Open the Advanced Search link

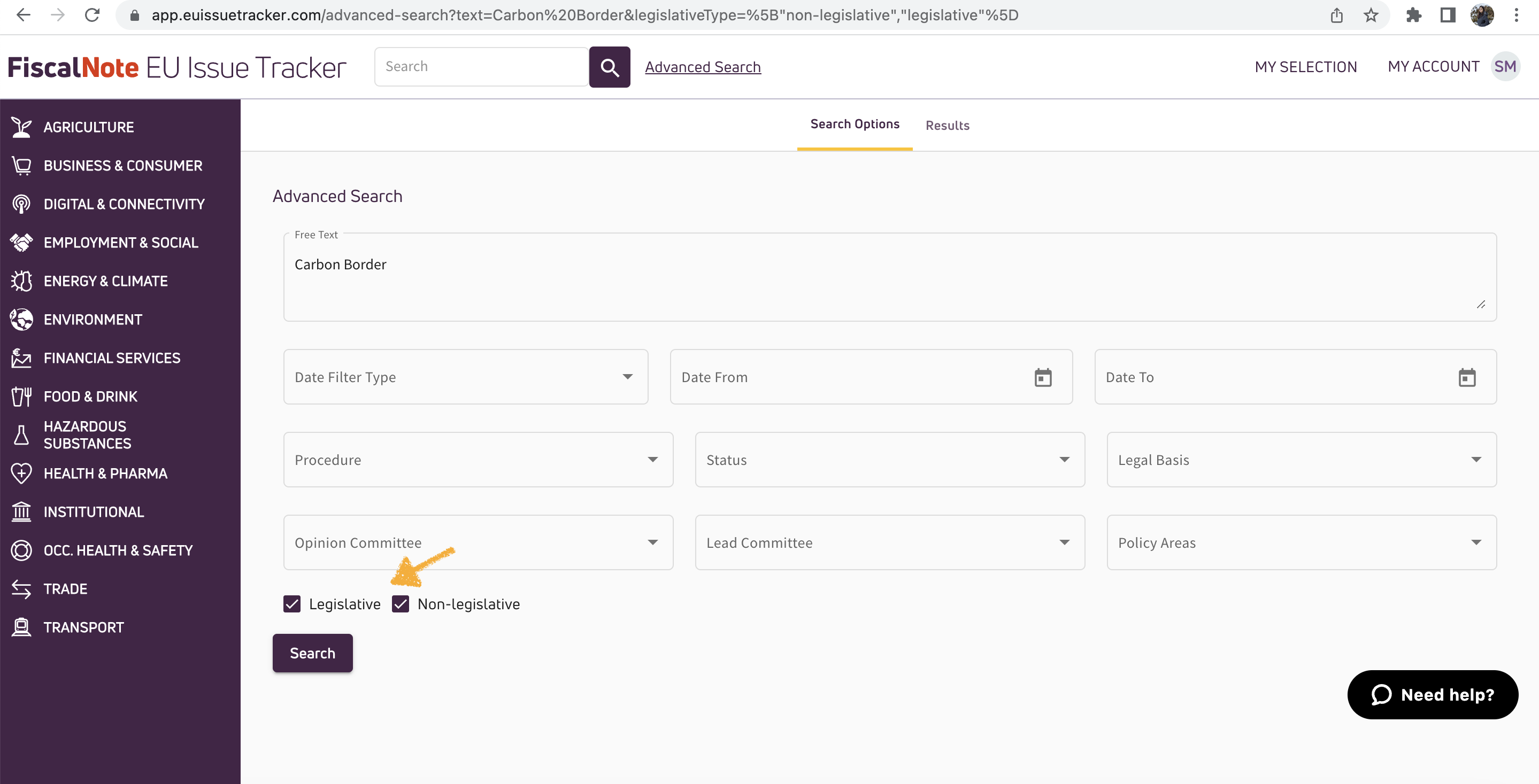click(x=703, y=67)
